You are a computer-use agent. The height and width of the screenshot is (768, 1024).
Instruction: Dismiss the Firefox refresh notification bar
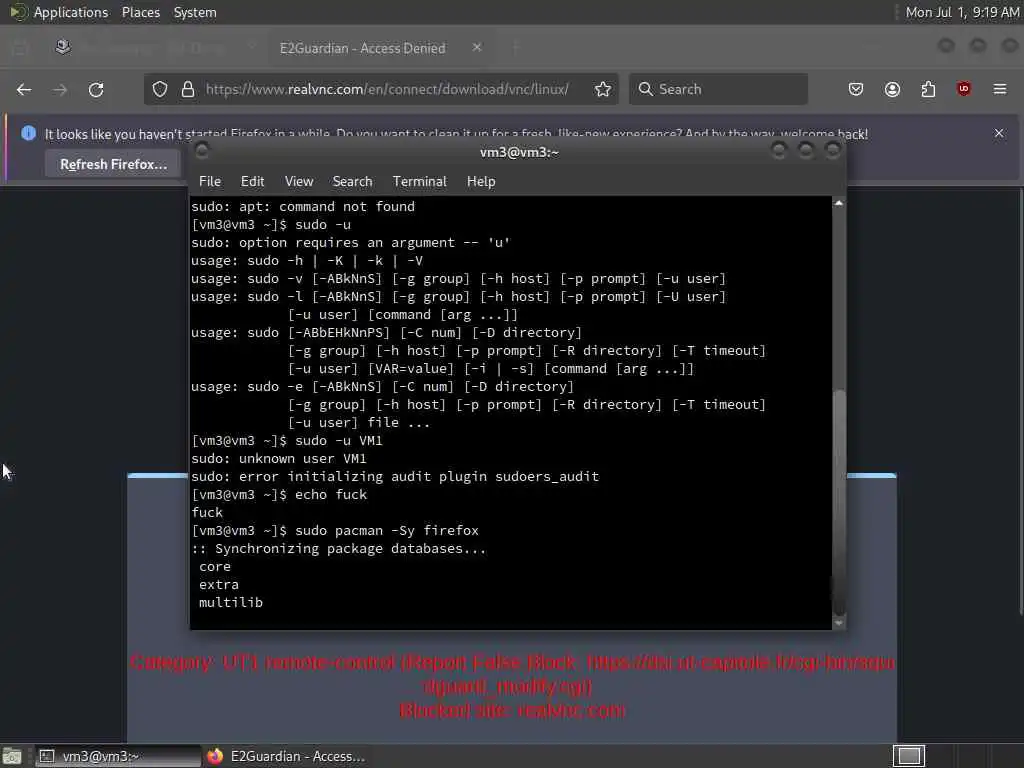(x=999, y=133)
